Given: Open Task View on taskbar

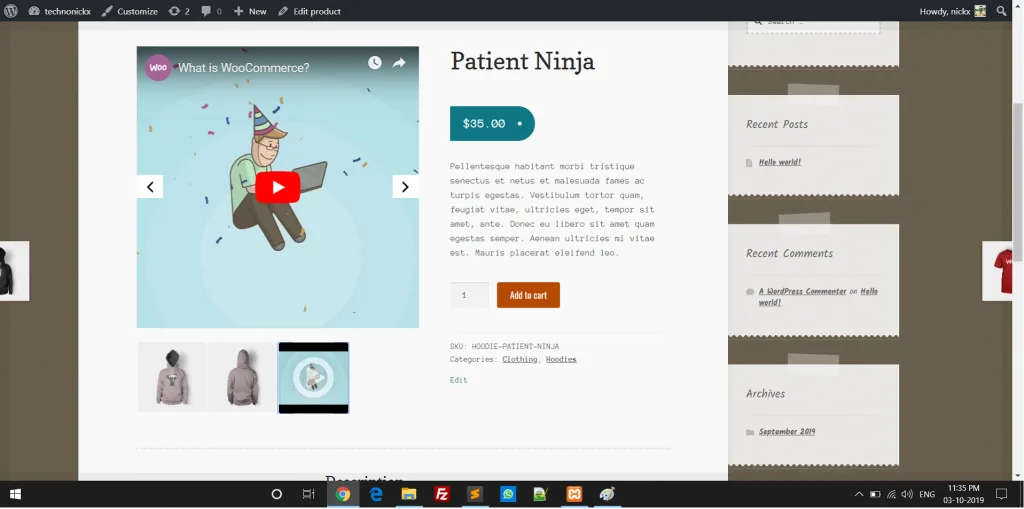Looking at the screenshot, I should coord(309,495).
